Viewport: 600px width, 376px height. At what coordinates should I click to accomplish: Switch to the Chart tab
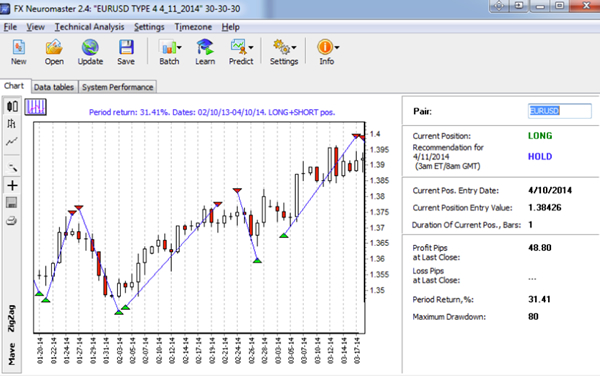point(14,86)
